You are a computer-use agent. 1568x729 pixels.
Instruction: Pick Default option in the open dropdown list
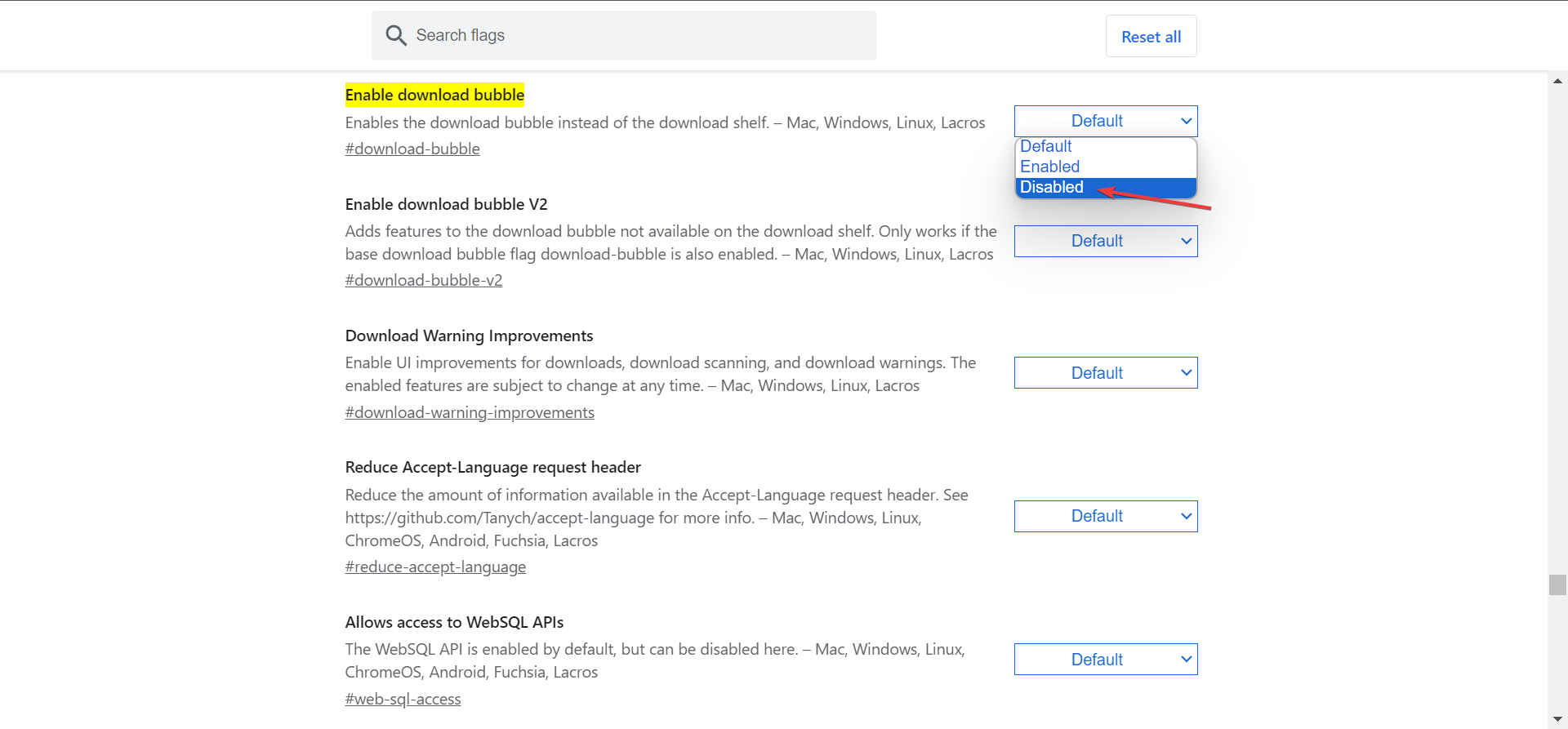click(x=1046, y=146)
